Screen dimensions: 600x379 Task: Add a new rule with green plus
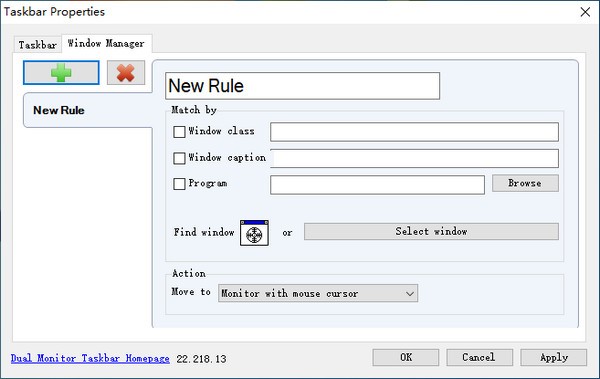pyautogui.click(x=61, y=72)
